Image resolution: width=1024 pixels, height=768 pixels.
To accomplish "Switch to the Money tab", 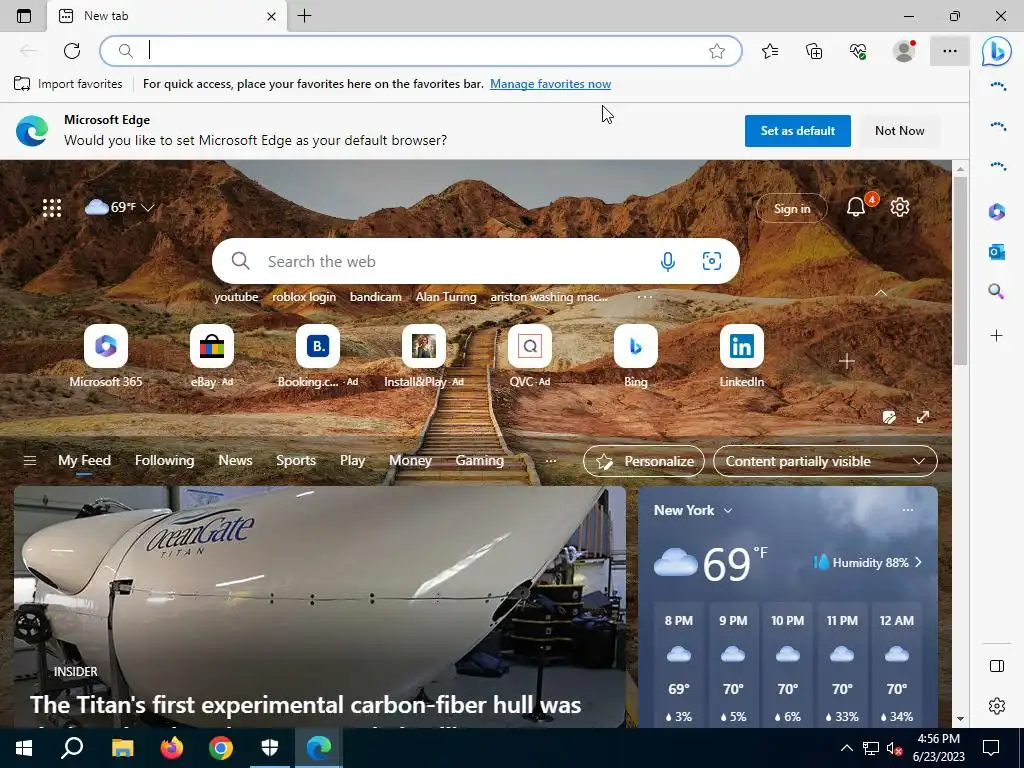I will [410, 460].
